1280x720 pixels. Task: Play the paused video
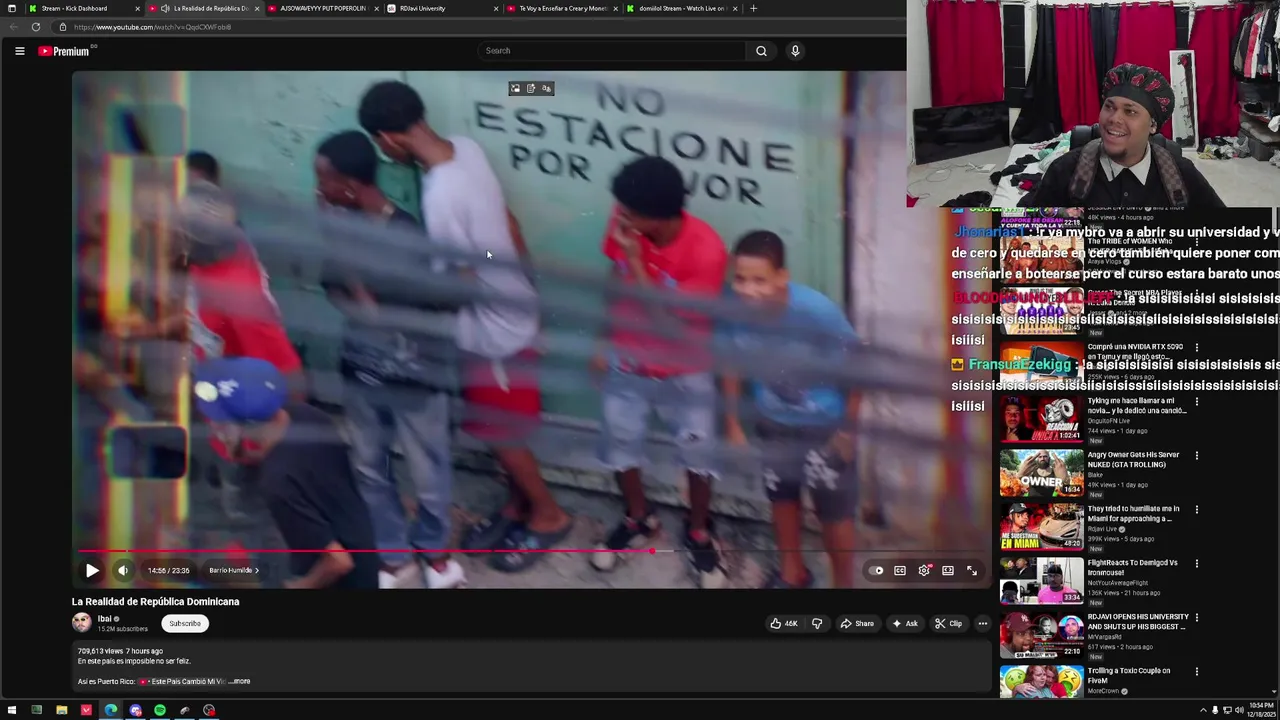[x=92, y=571]
